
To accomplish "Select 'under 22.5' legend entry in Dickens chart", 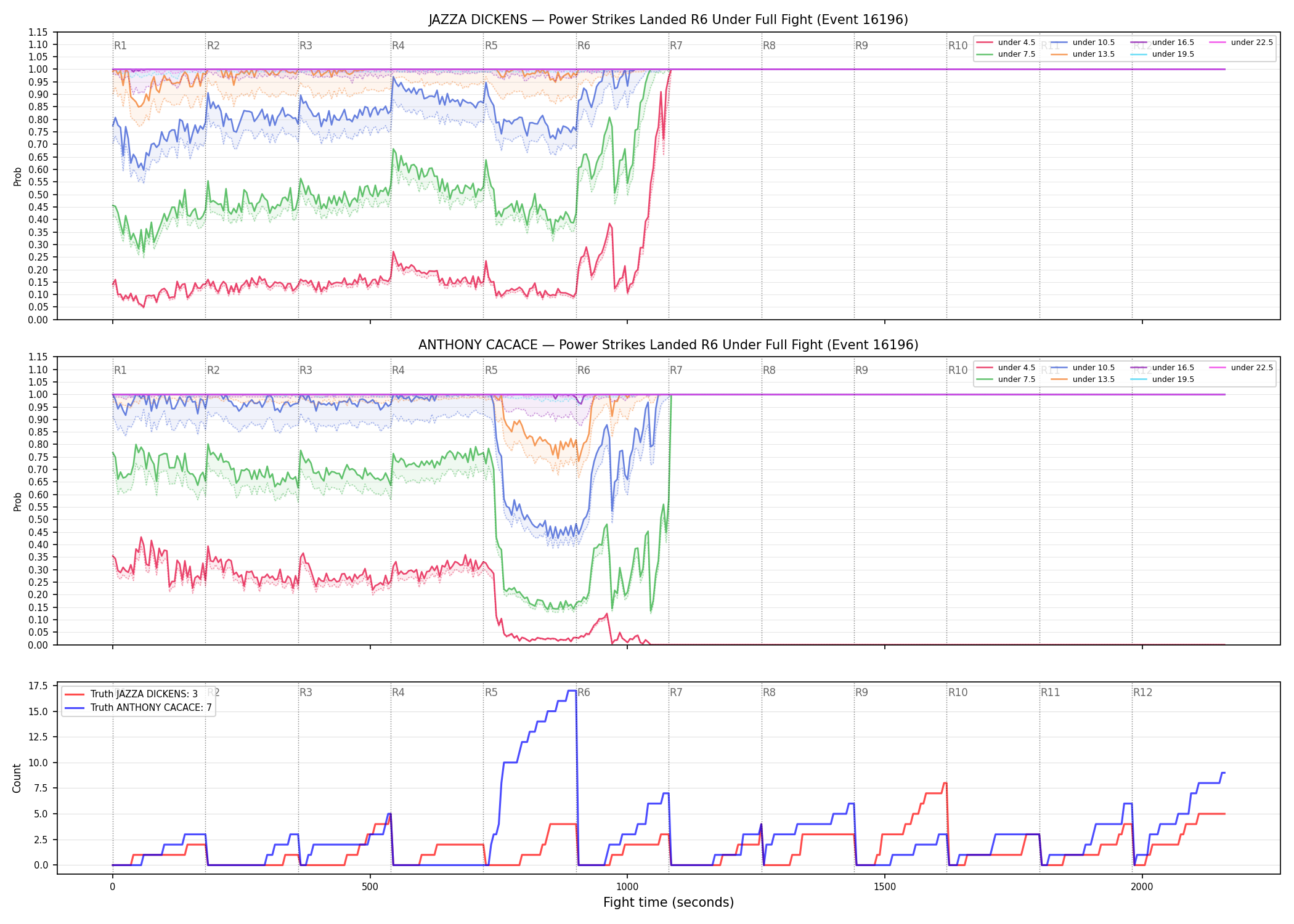I will click(1241, 43).
